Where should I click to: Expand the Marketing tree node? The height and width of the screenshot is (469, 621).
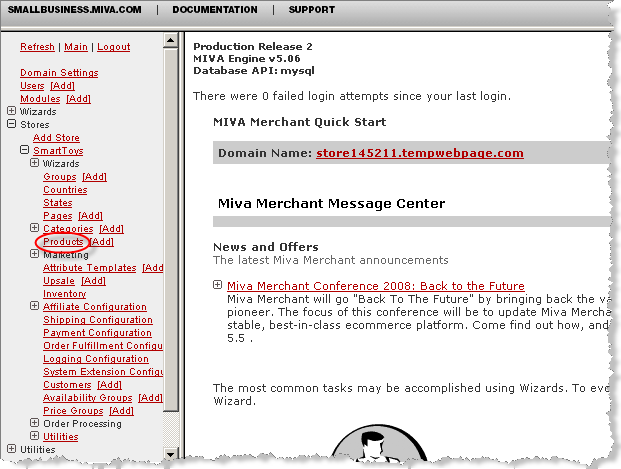34,254
